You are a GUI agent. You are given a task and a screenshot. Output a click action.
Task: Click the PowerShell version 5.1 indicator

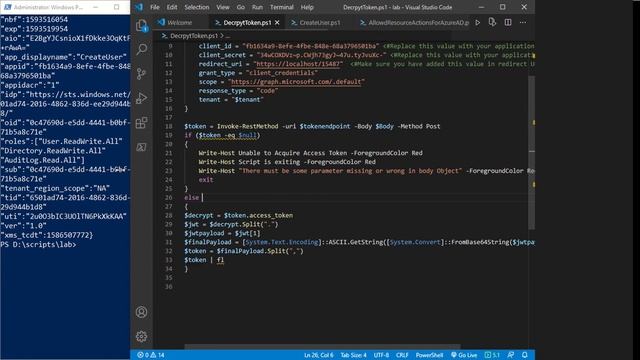[x=492, y=355]
